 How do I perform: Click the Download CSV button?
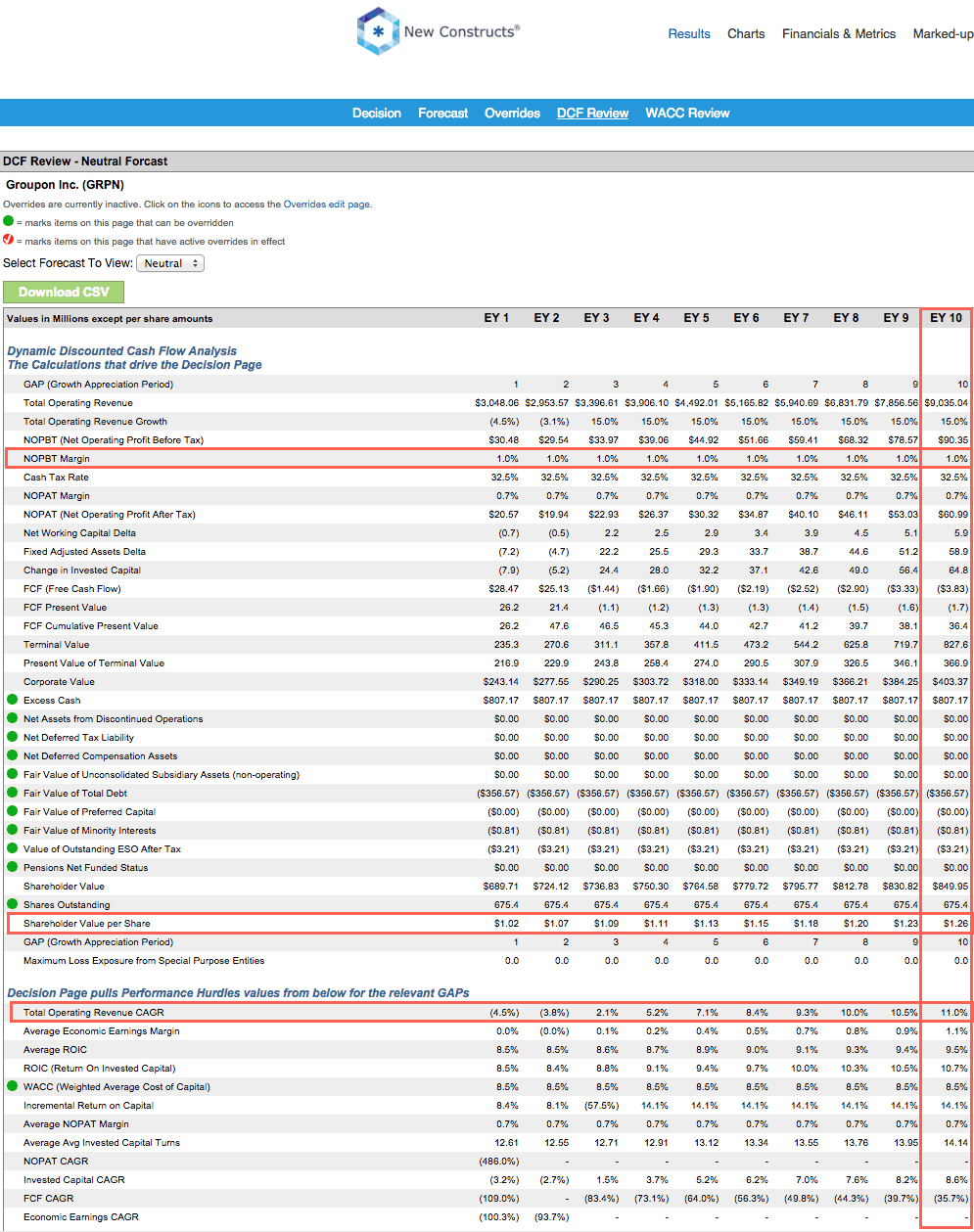64,292
